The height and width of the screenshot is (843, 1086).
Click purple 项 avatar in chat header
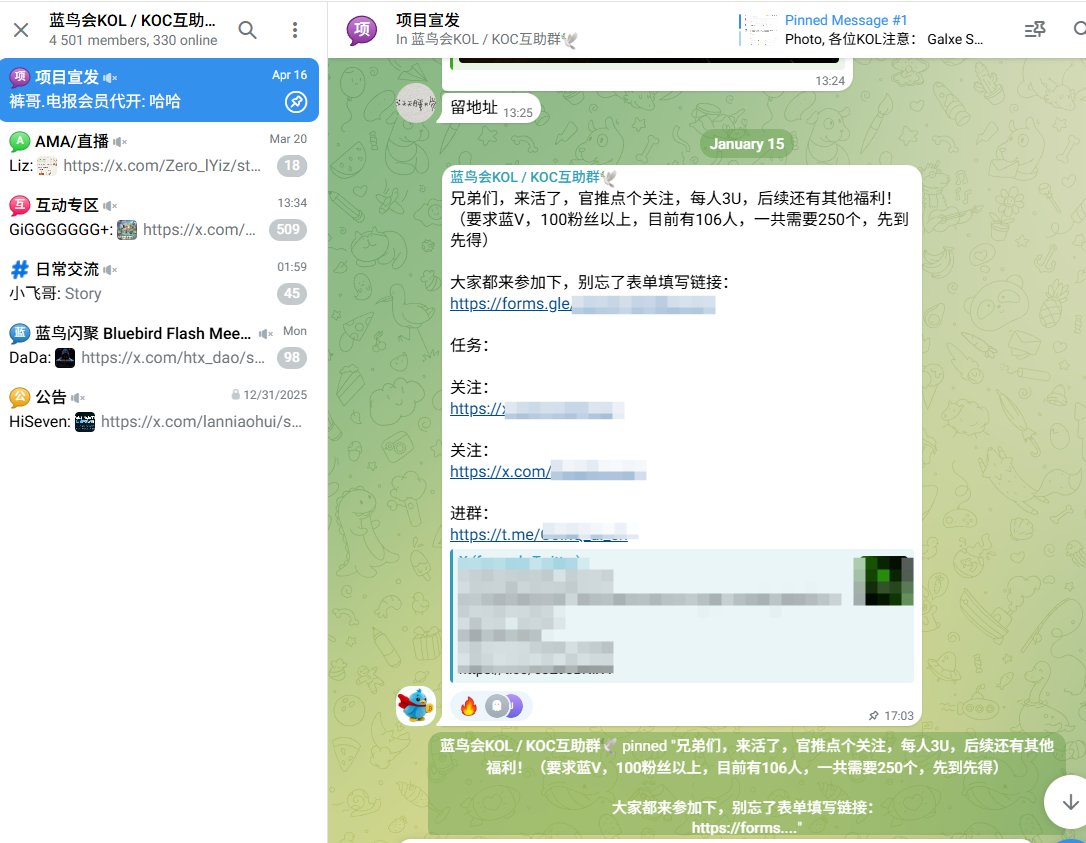pos(362,30)
